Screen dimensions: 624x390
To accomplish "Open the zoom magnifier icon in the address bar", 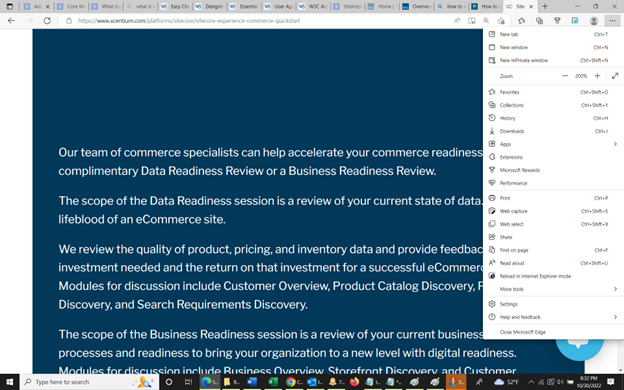I will (486, 21).
